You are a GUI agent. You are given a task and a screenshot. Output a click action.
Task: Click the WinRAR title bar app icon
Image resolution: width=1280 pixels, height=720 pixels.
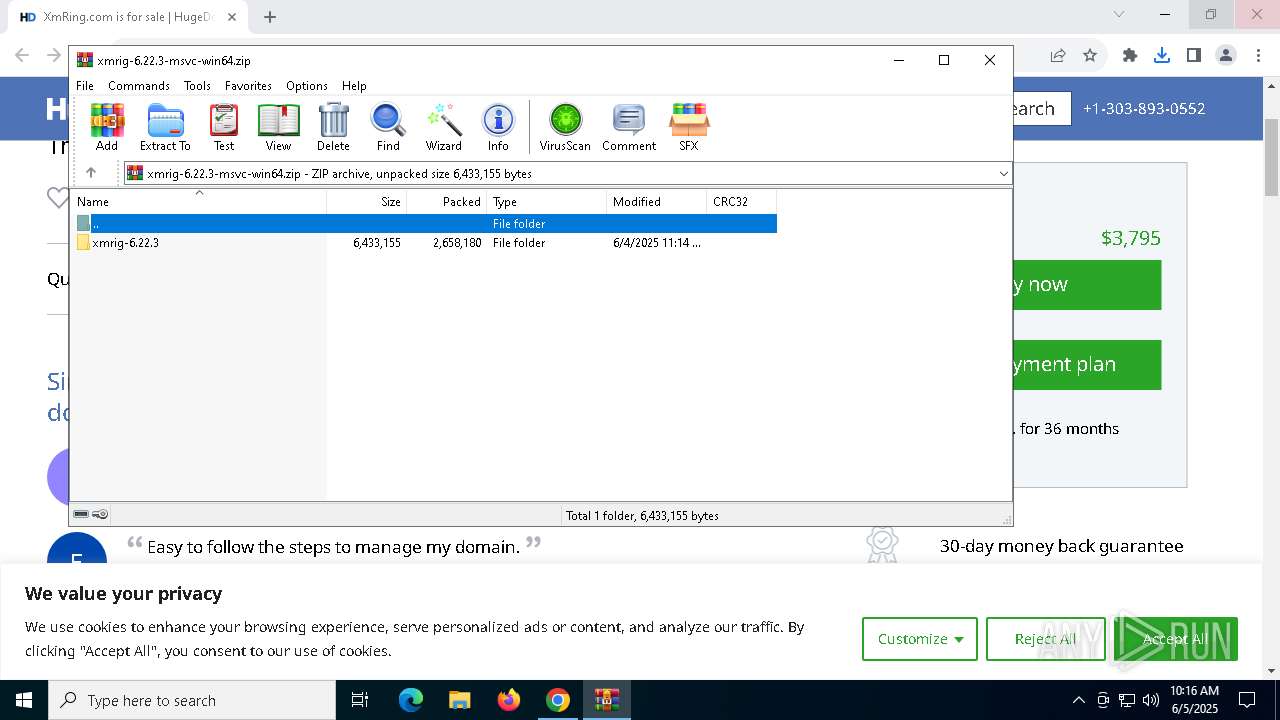pos(85,60)
